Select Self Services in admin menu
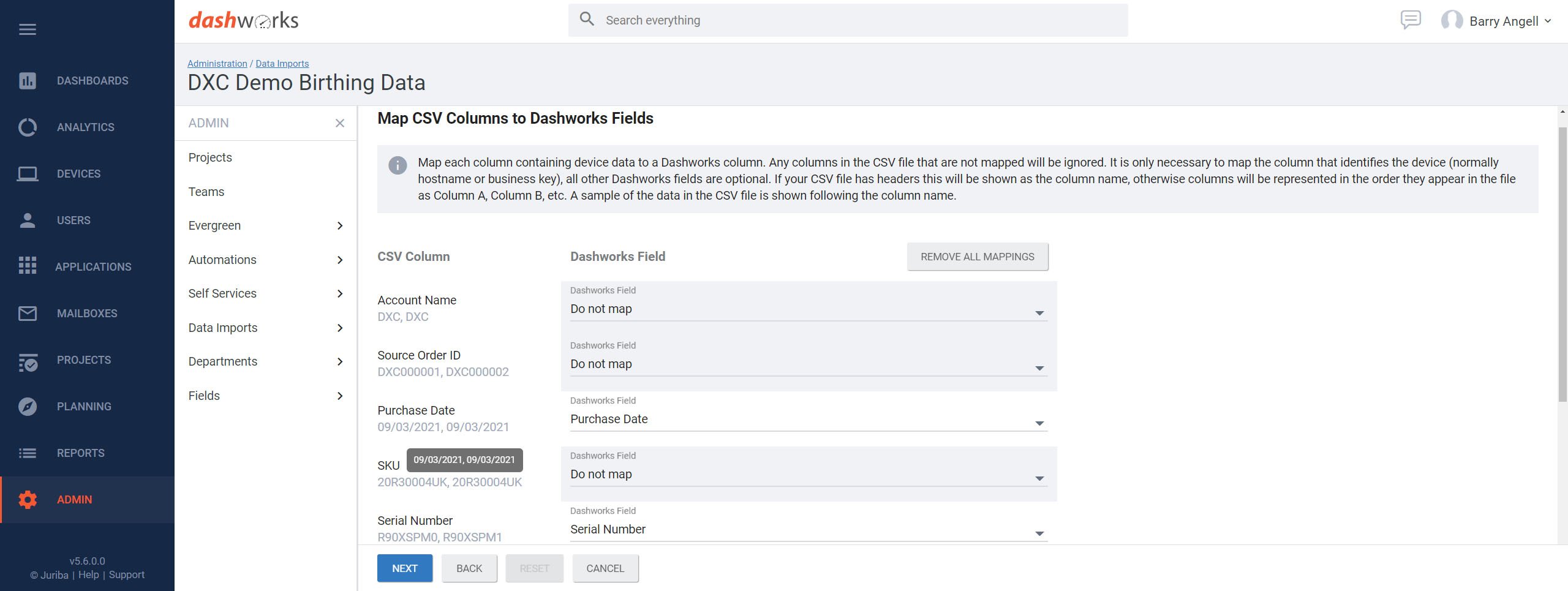Screen dimensions: 1568x591 tap(222, 293)
